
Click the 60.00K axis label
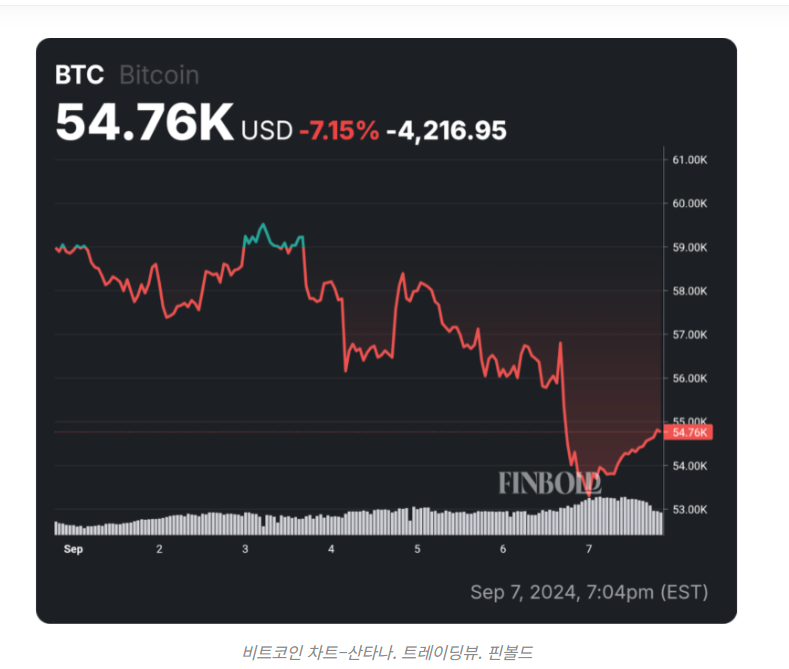[689, 203]
